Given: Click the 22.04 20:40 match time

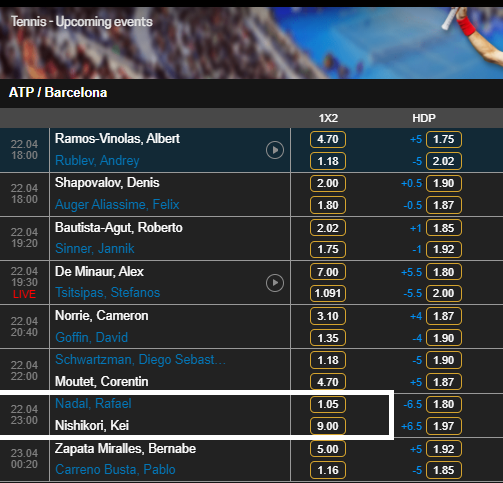Looking at the screenshot, I should [x=24, y=327].
